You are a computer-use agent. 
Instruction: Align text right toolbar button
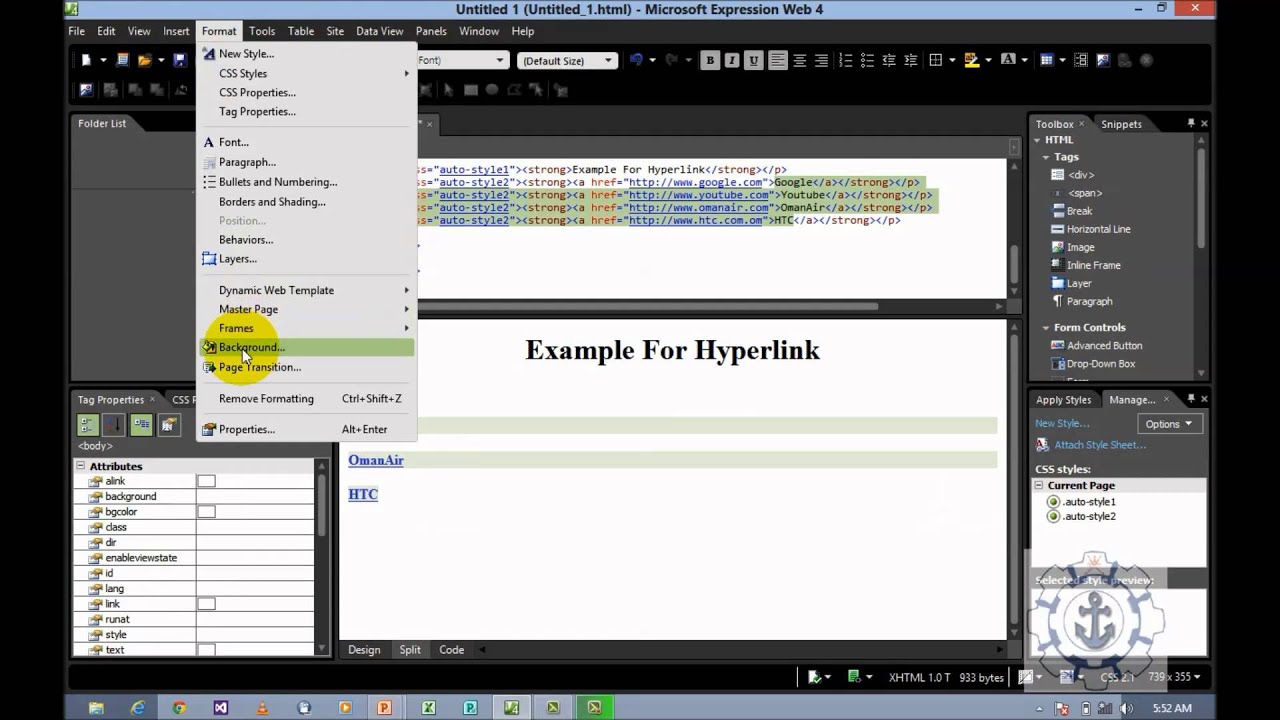822,60
